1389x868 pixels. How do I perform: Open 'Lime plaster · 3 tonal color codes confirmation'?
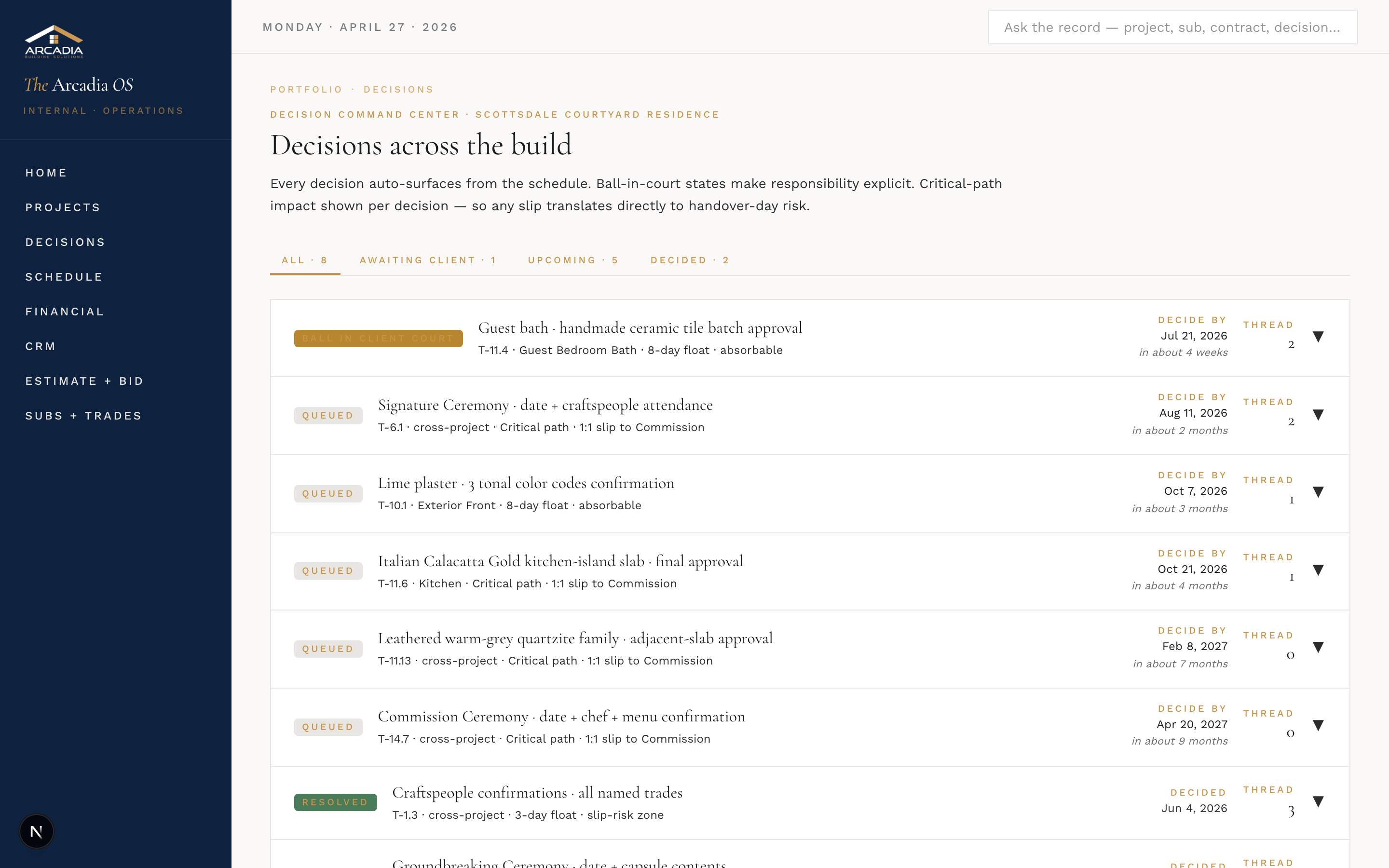tap(526, 483)
